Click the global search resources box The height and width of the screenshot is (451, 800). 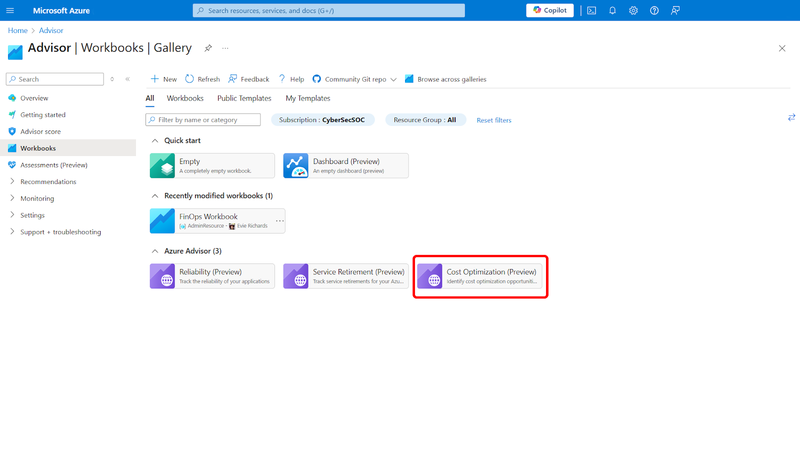tap(329, 10)
